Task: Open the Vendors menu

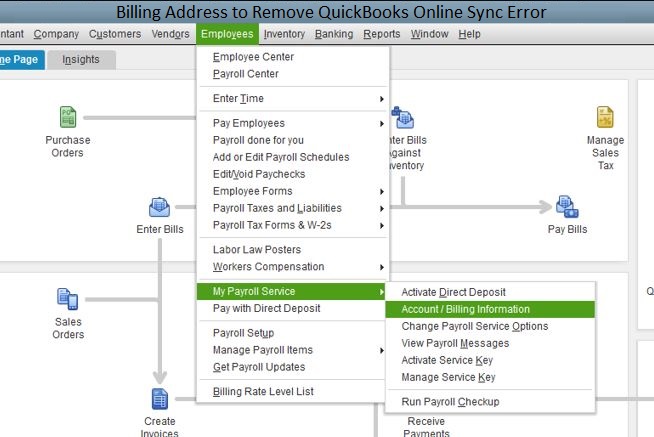Action: point(170,34)
